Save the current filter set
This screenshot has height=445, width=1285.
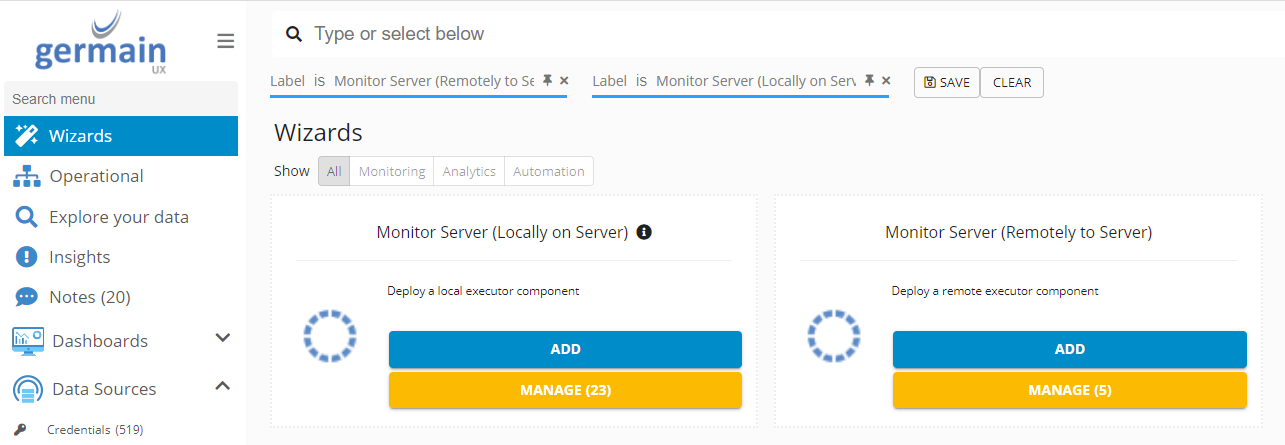click(946, 83)
